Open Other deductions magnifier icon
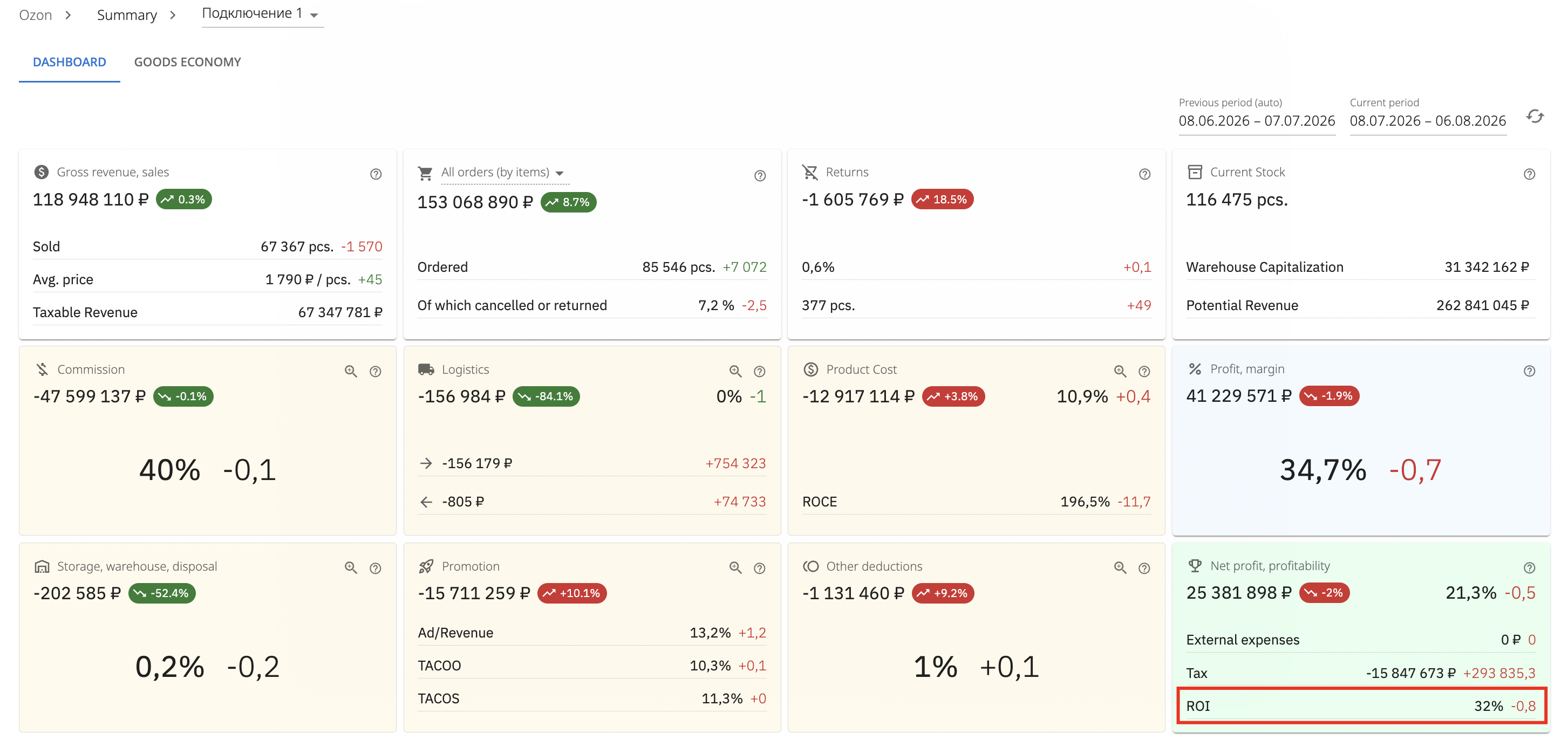This screenshot has width=1568, height=740. [x=1120, y=568]
